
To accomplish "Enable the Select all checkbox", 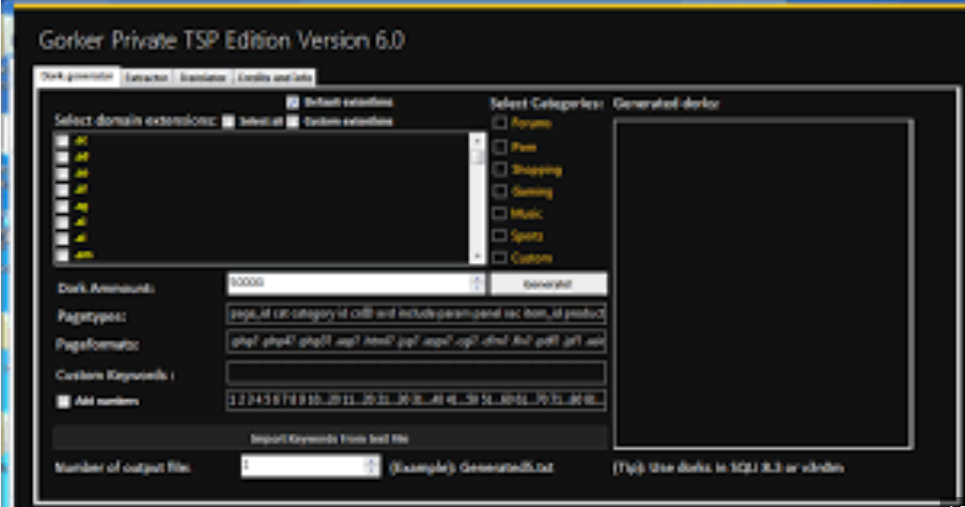I will (228, 121).
